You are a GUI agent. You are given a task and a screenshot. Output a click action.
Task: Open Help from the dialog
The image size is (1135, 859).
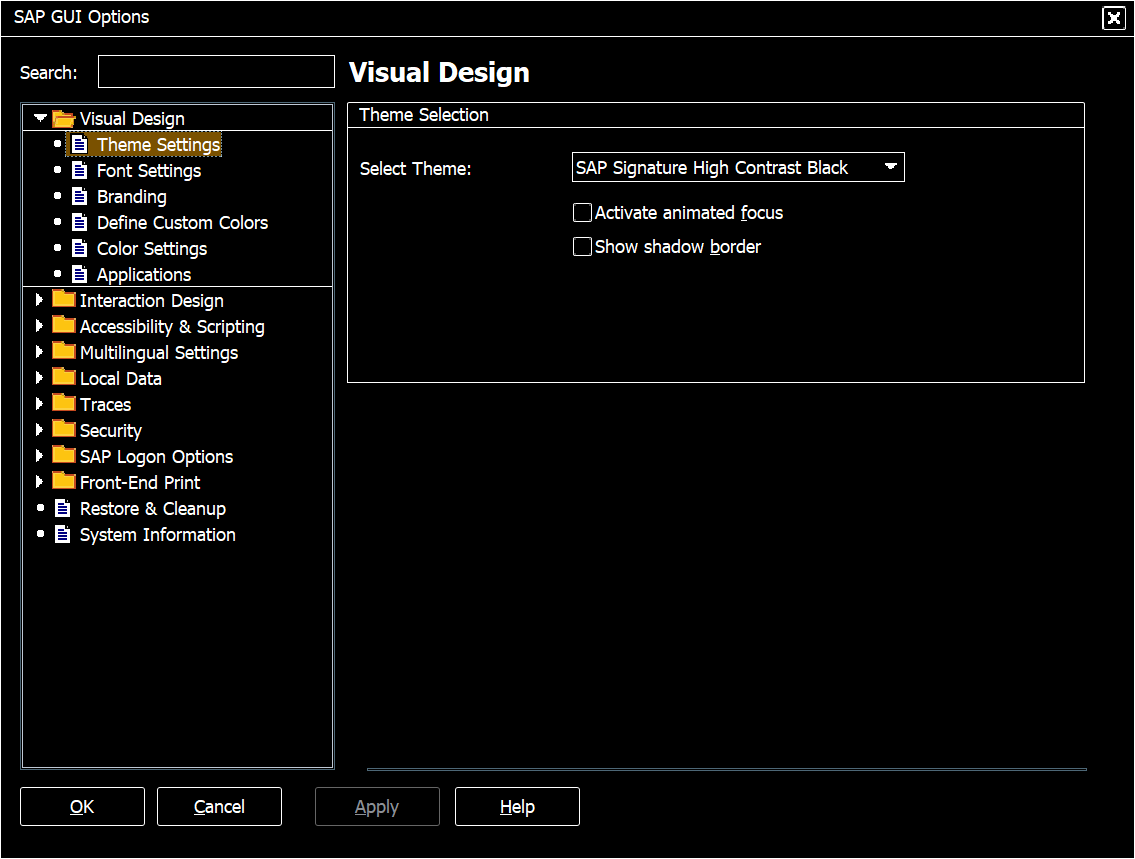coord(517,806)
